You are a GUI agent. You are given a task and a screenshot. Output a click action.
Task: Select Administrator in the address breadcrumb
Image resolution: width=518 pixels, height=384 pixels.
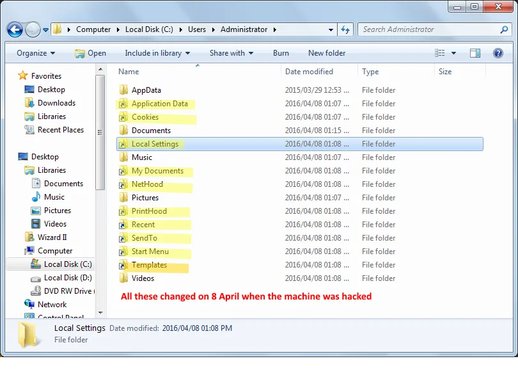click(244, 29)
